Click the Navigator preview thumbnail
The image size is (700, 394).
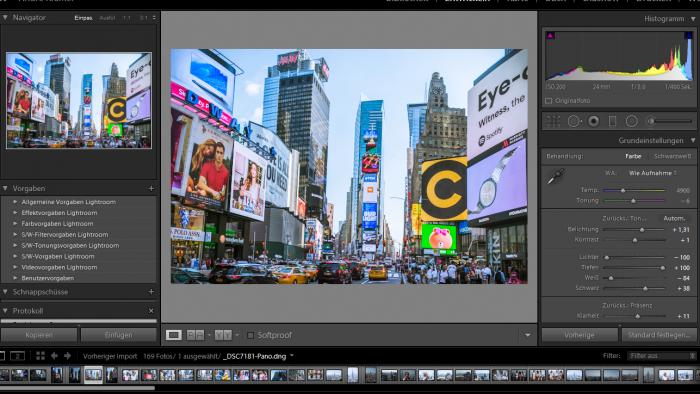[79, 100]
